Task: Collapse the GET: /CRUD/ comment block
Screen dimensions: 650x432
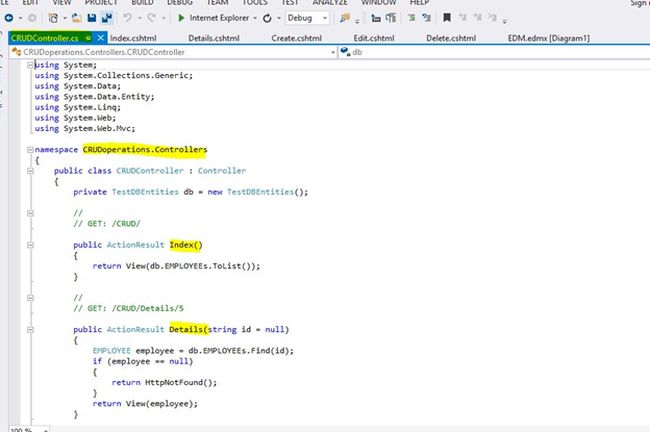Action: coord(30,213)
